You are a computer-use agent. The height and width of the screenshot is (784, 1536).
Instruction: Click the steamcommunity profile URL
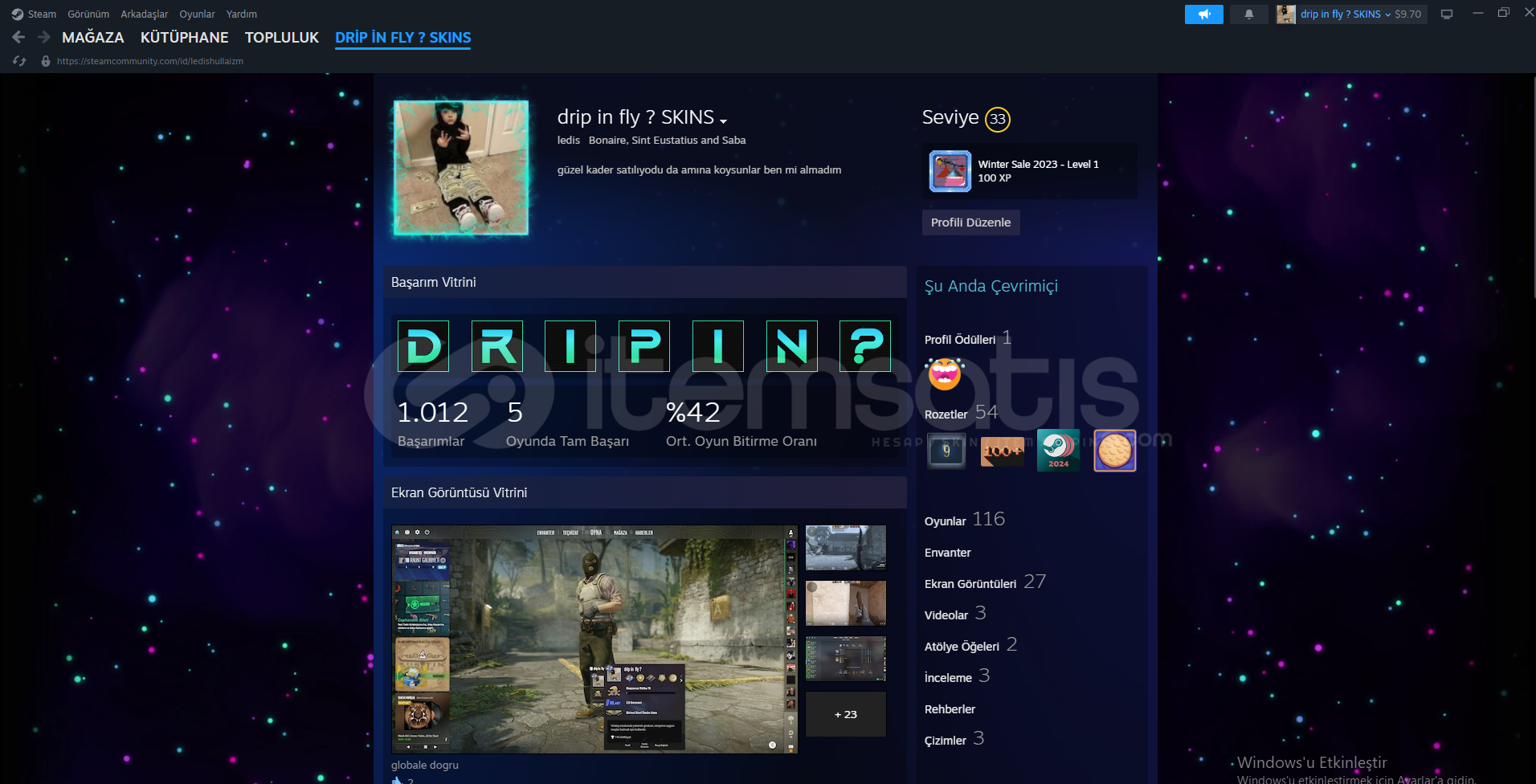pyautogui.click(x=150, y=61)
